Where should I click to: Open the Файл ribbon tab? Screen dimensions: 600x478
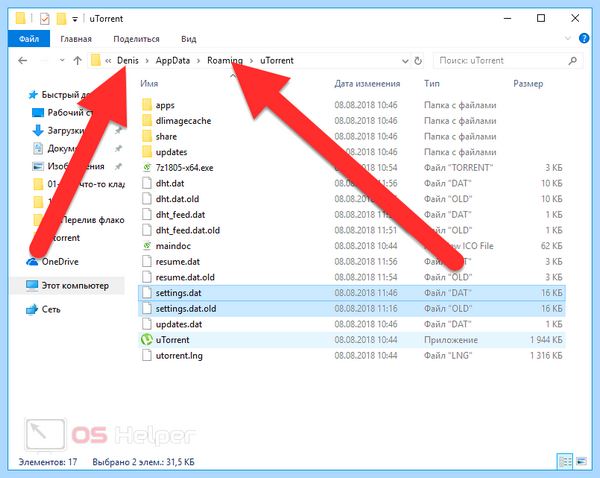(x=29, y=39)
